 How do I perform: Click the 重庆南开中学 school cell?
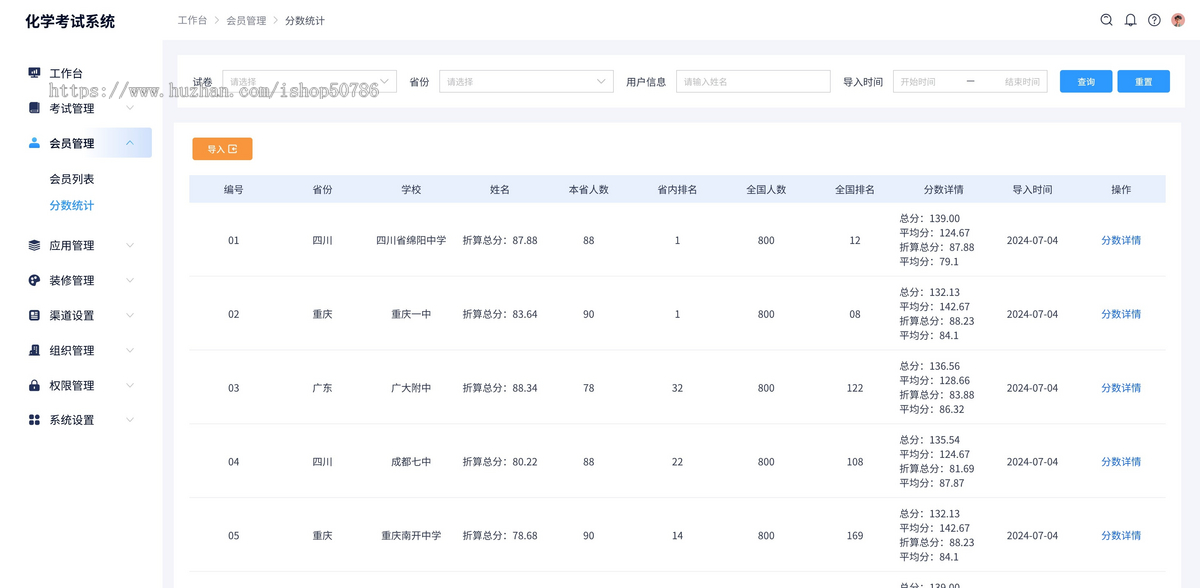411,536
